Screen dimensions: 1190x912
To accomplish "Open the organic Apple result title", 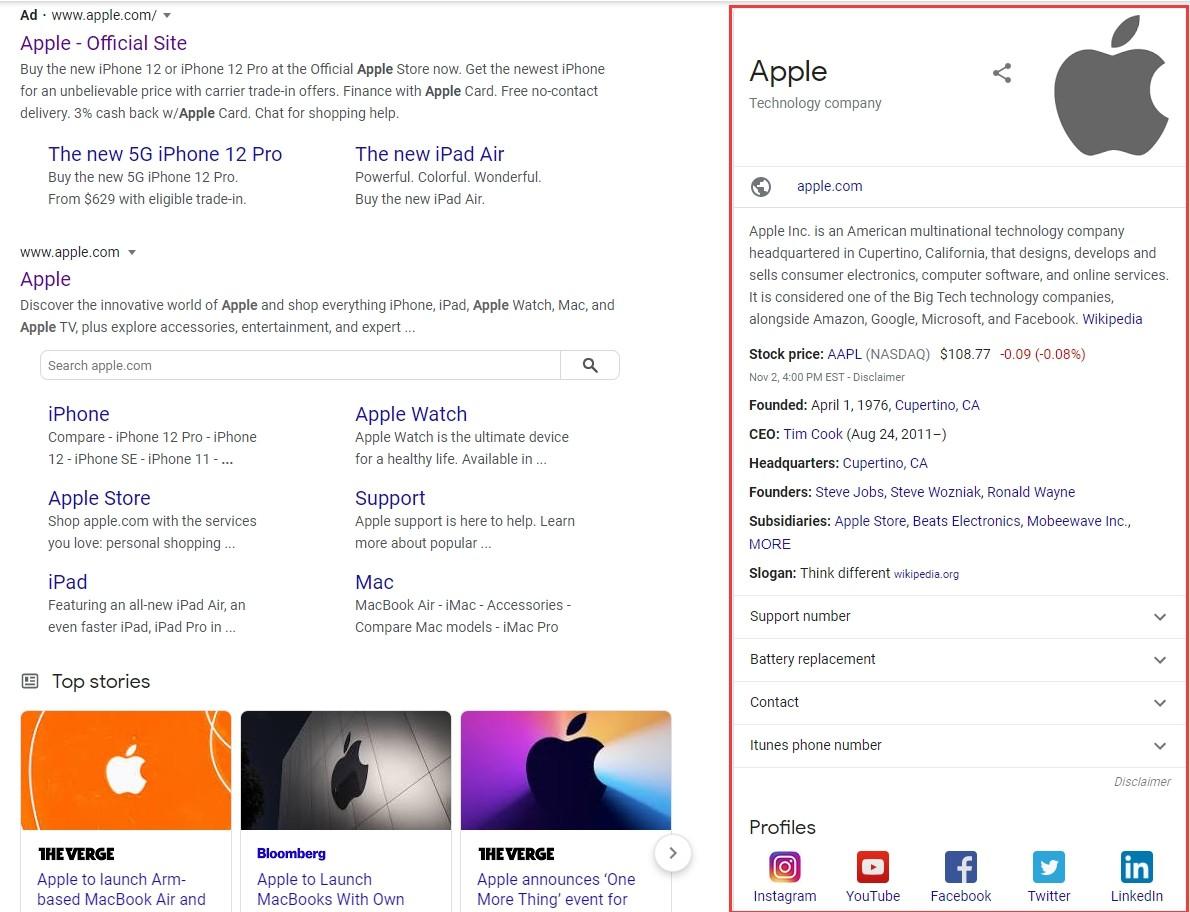I will [x=46, y=279].
